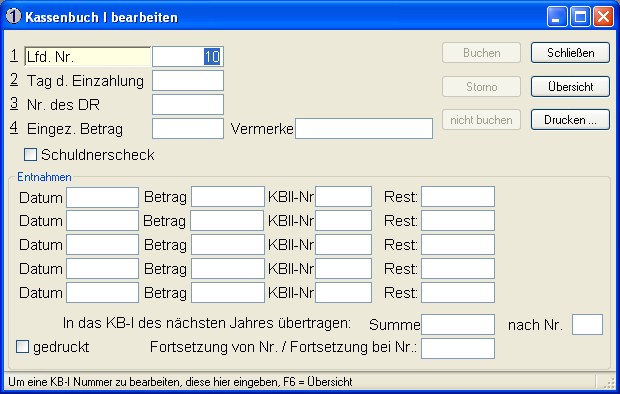Click the KBII-Nr field in fifth Entnahmen row
The width and height of the screenshot is (620, 394).
pyautogui.click(x=343, y=292)
